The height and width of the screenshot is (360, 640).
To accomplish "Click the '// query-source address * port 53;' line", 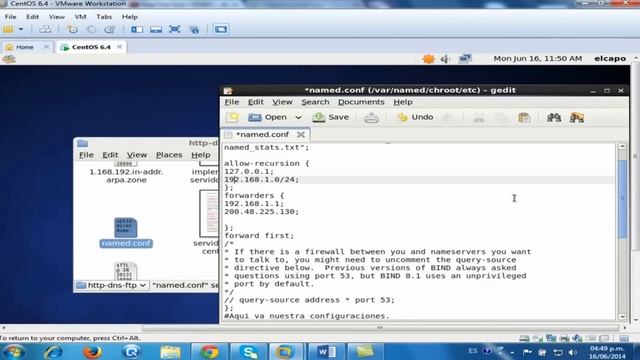I will pos(309,300).
